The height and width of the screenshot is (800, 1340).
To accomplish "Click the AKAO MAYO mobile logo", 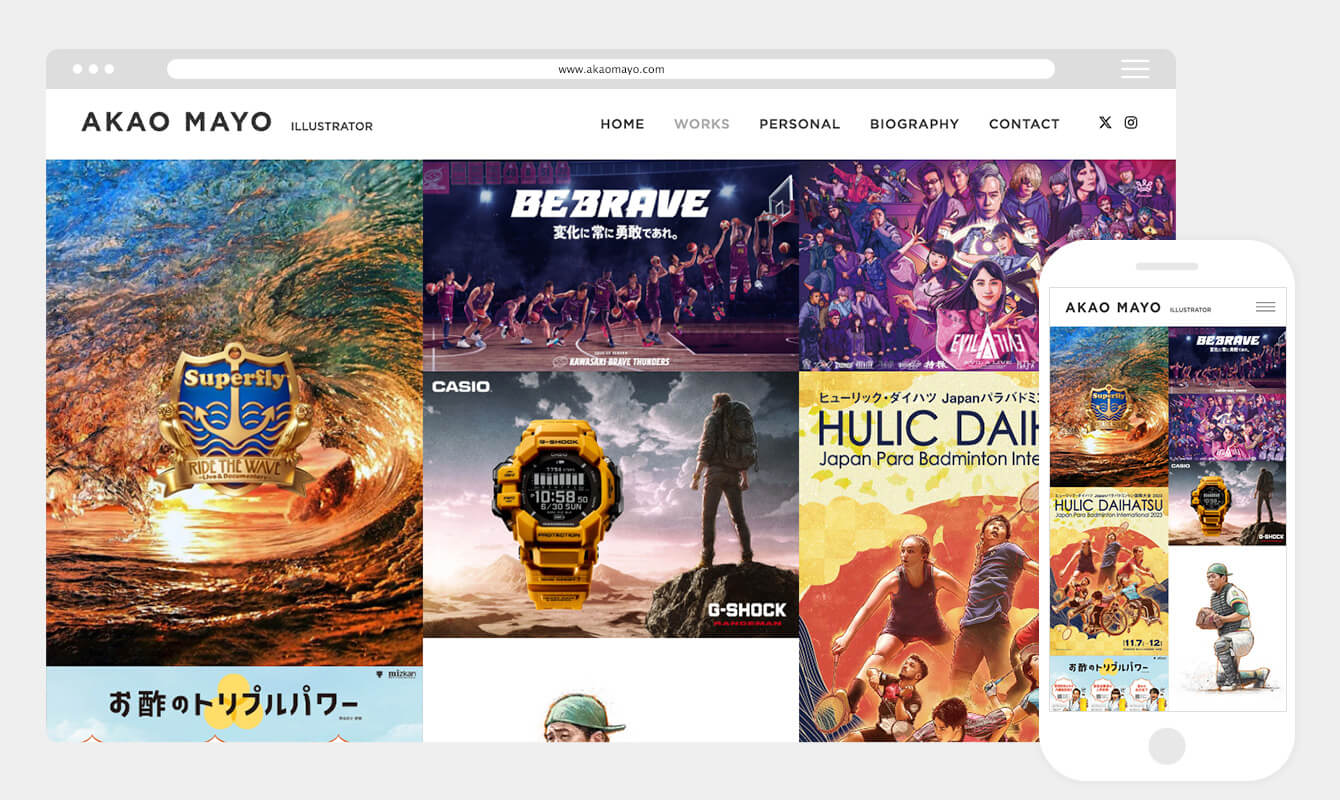I will 1113,308.
